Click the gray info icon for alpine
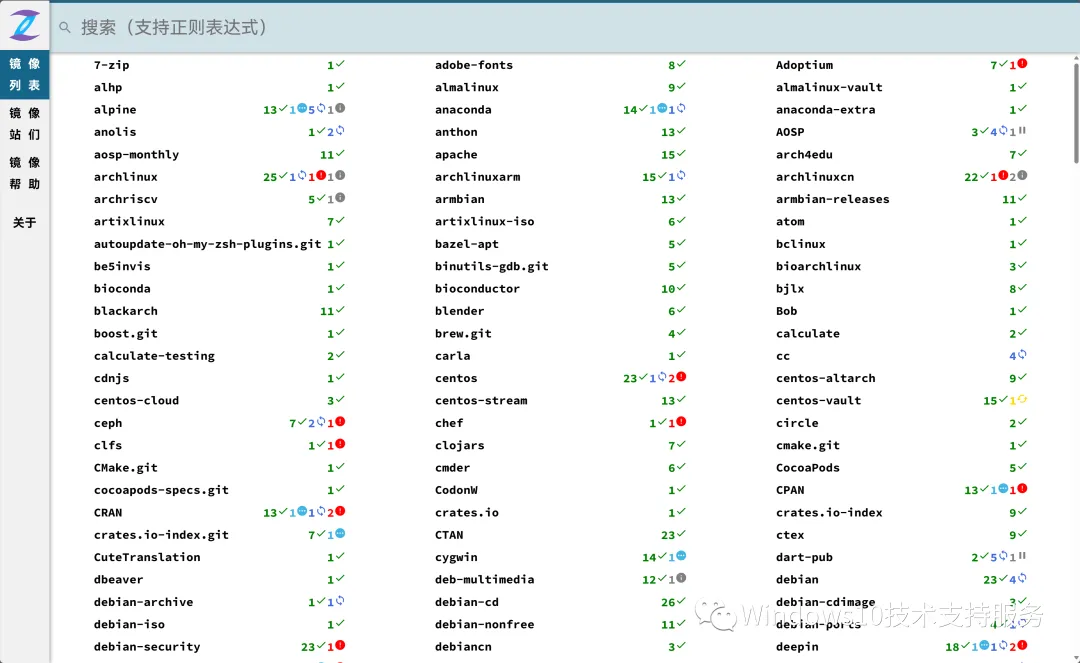 click(340, 108)
